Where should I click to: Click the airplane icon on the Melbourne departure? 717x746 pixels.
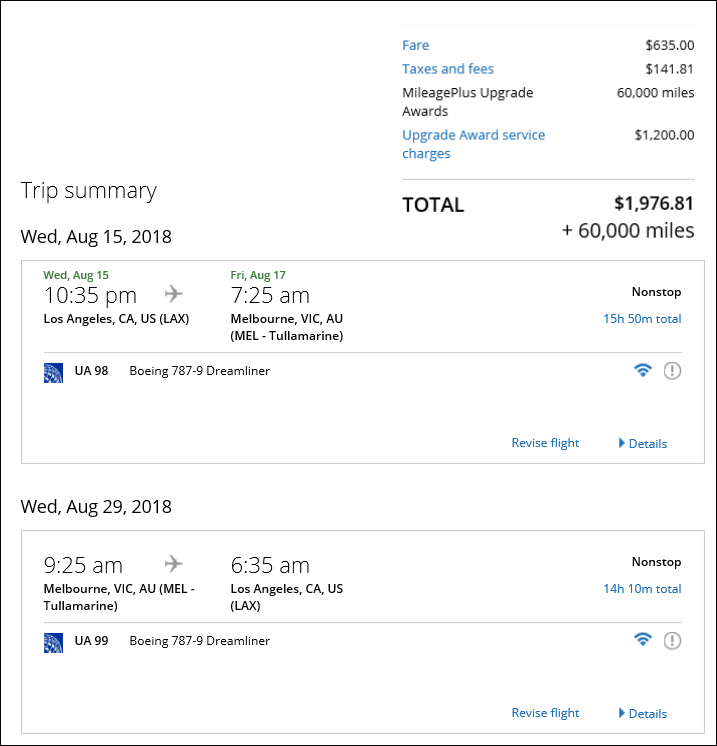pyautogui.click(x=174, y=564)
